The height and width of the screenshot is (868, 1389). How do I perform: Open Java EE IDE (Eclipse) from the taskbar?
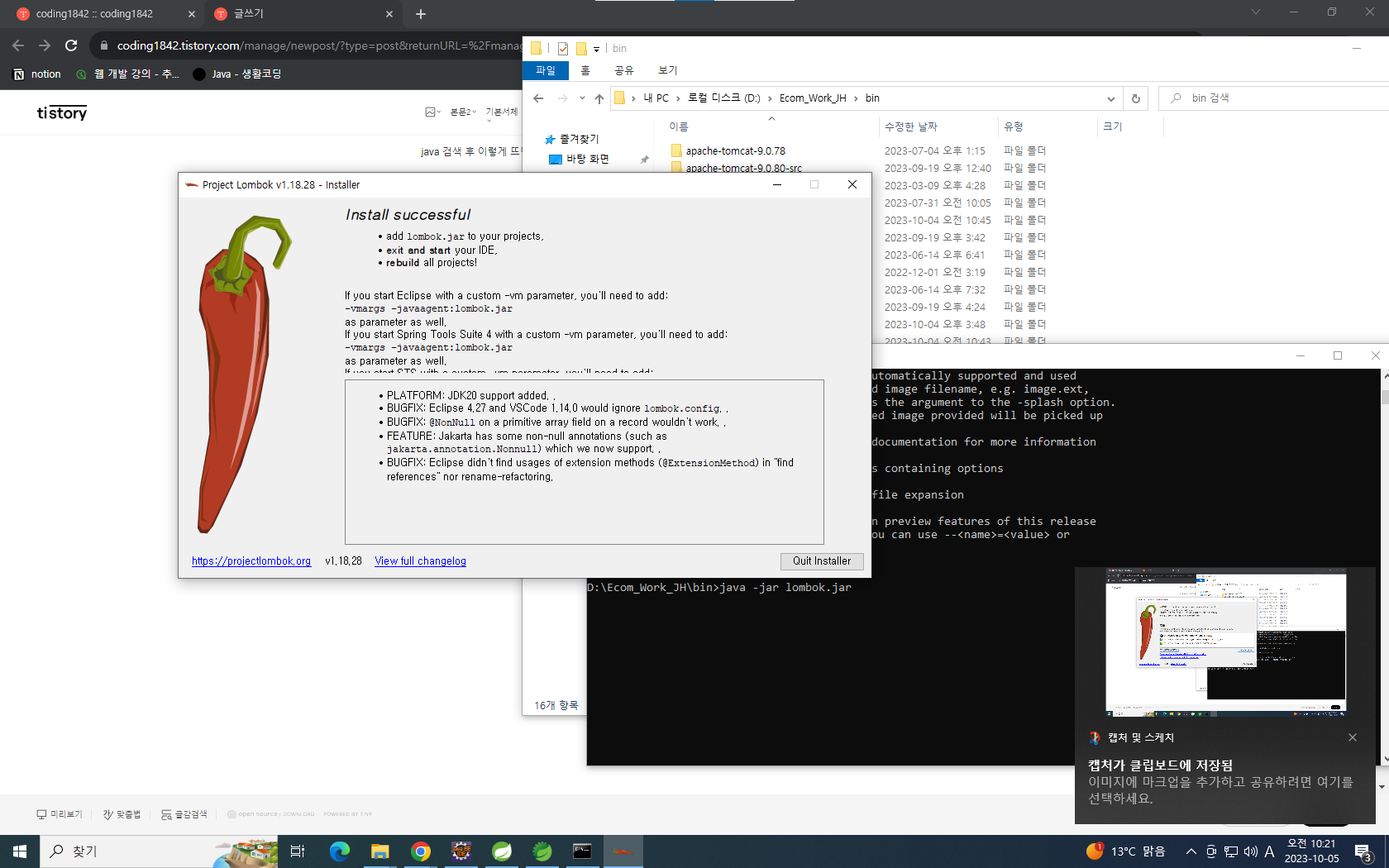point(461,851)
